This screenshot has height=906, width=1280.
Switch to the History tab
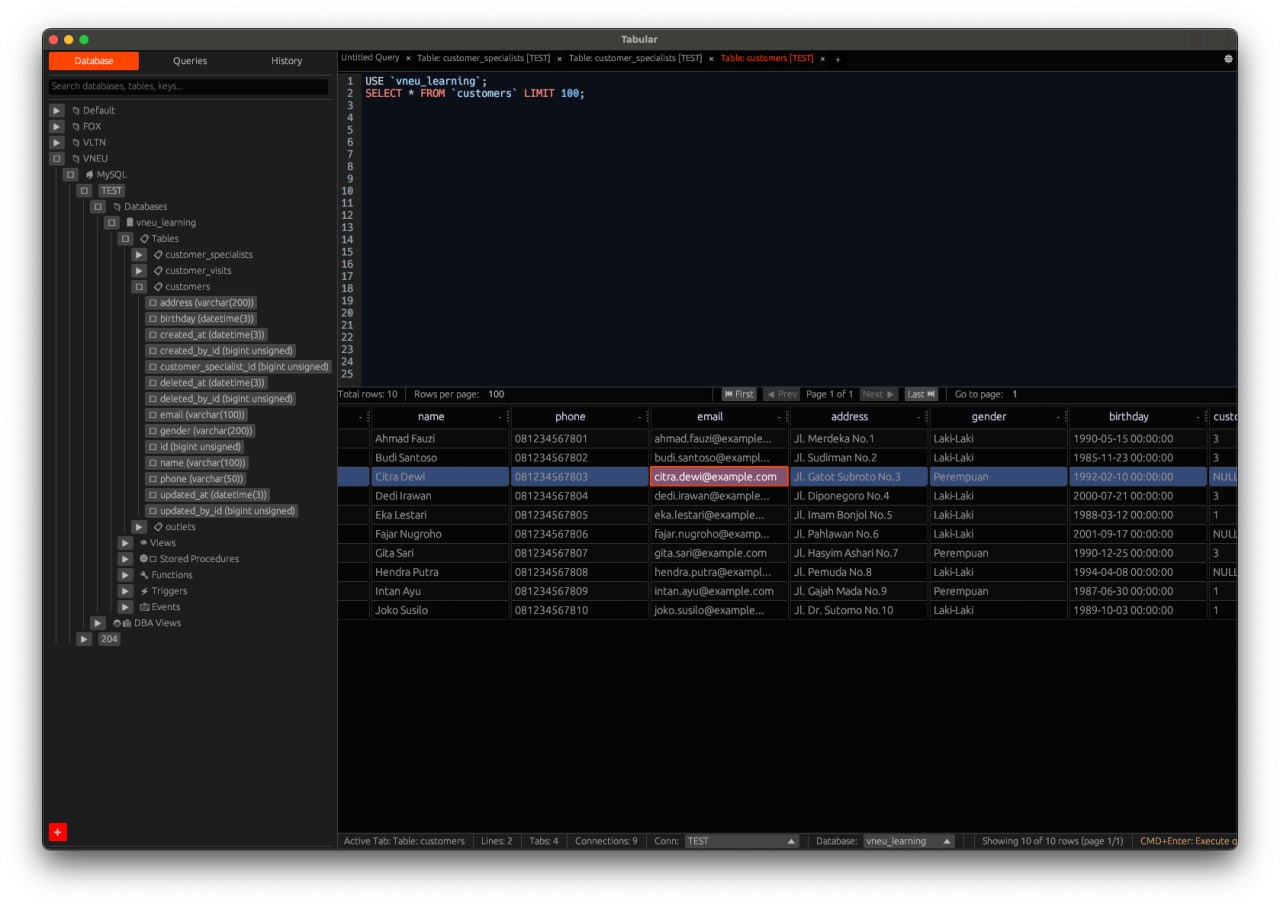tap(286, 60)
